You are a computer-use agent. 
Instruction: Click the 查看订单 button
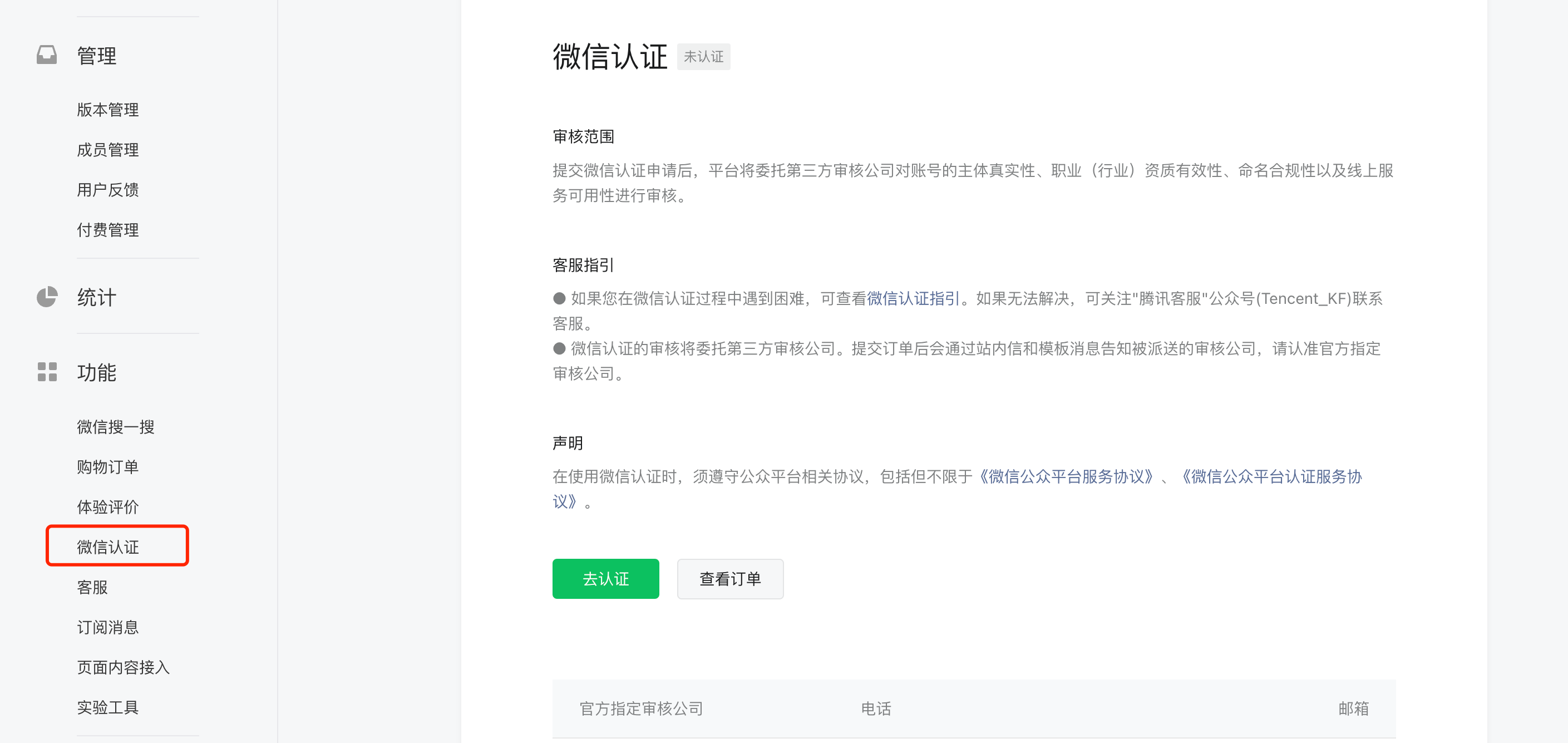coord(729,579)
